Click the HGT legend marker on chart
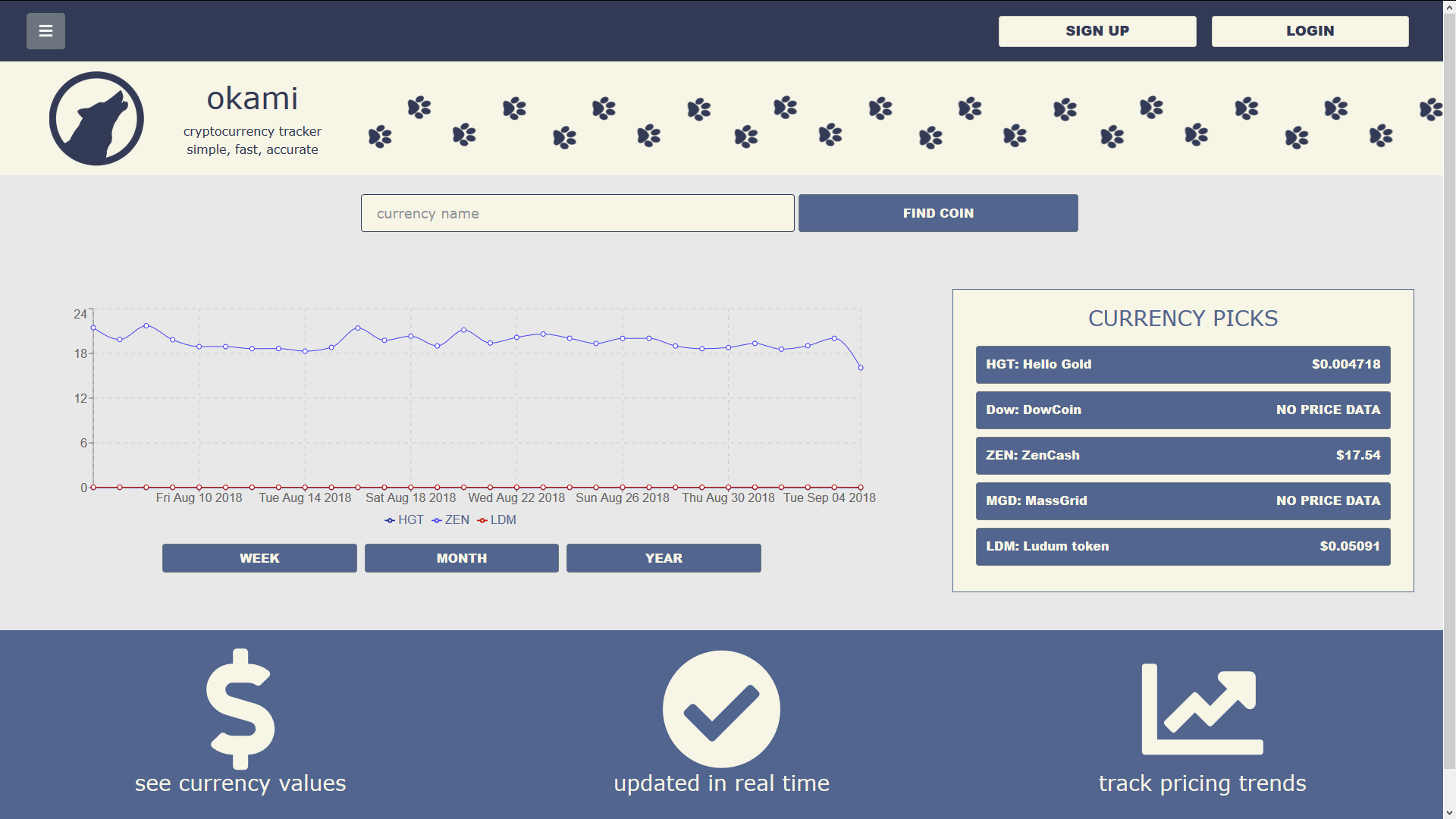Viewport: 1456px width, 819px height. pyautogui.click(x=391, y=520)
